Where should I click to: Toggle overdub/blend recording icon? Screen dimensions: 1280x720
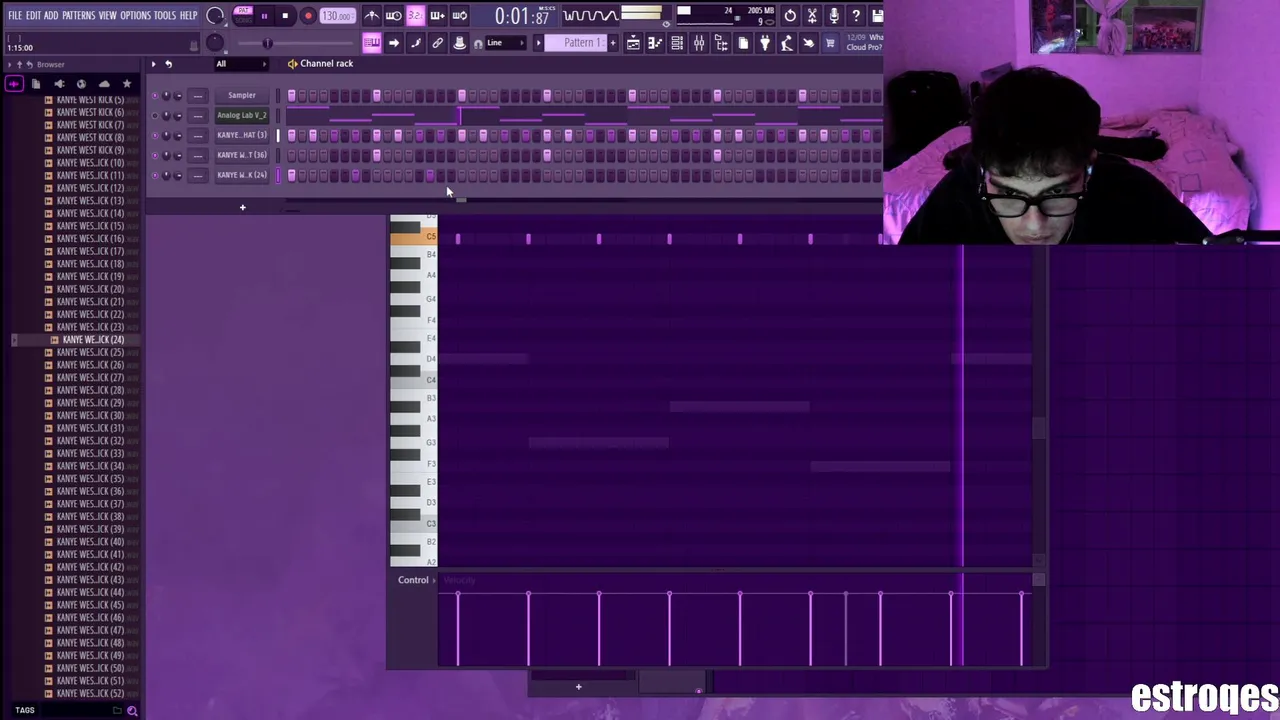point(437,15)
